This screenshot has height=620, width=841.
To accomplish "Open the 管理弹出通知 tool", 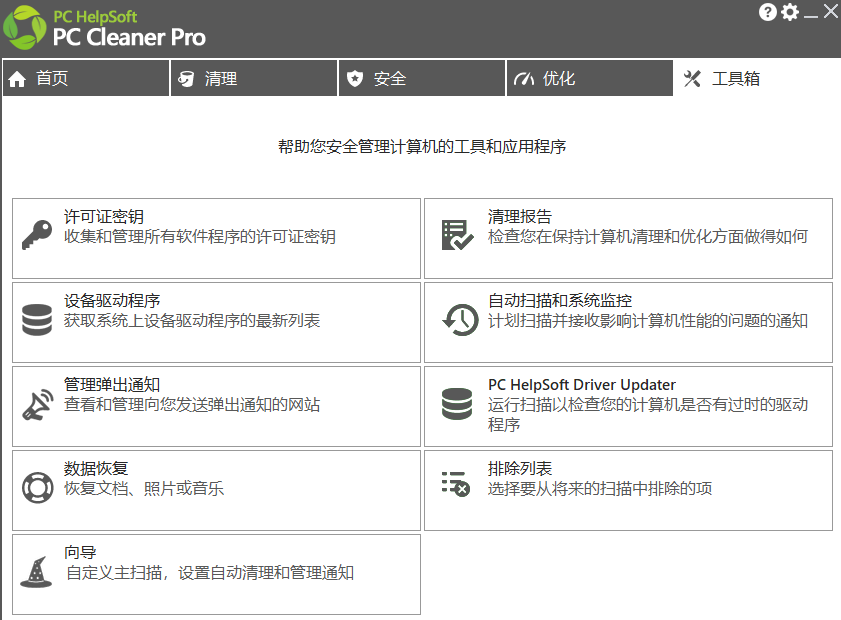I will 216,407.
